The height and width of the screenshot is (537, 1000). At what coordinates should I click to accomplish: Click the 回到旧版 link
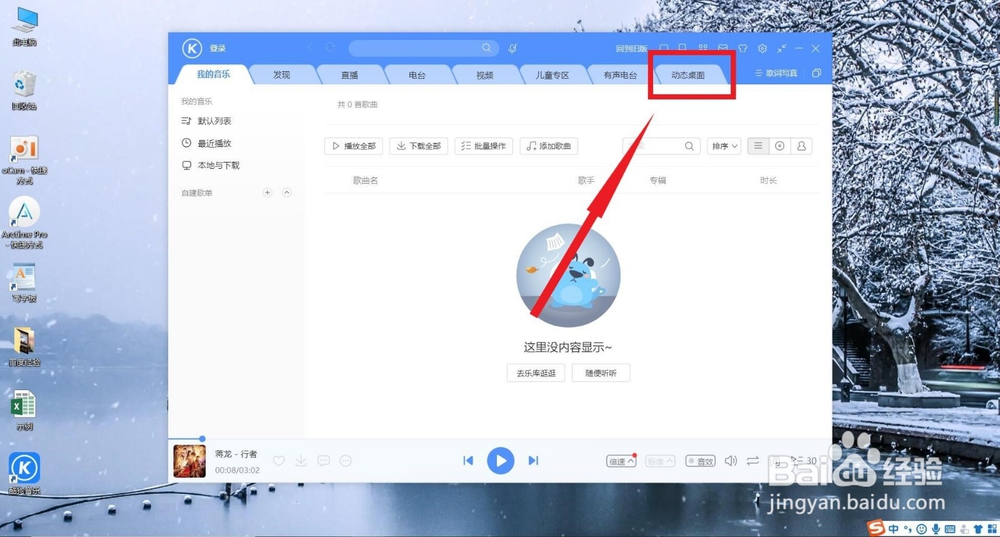click(631, 48)
